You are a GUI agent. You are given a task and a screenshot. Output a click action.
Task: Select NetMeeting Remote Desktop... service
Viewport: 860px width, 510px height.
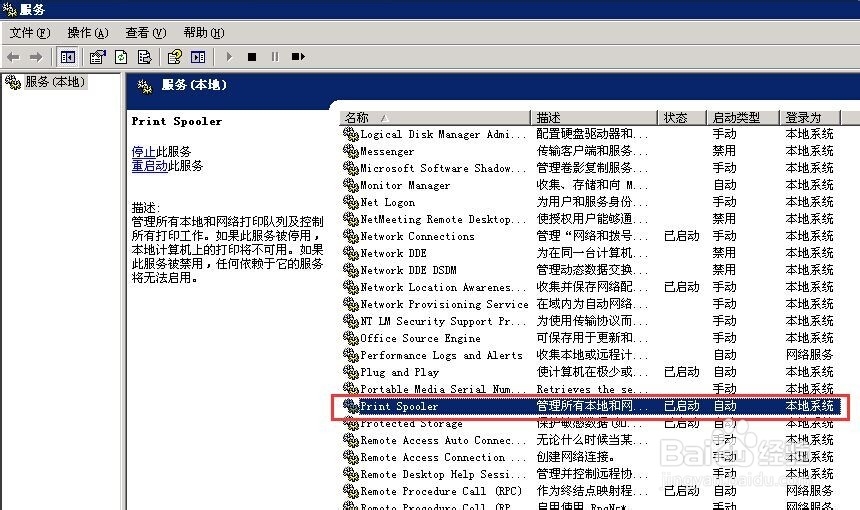point(443,219)
